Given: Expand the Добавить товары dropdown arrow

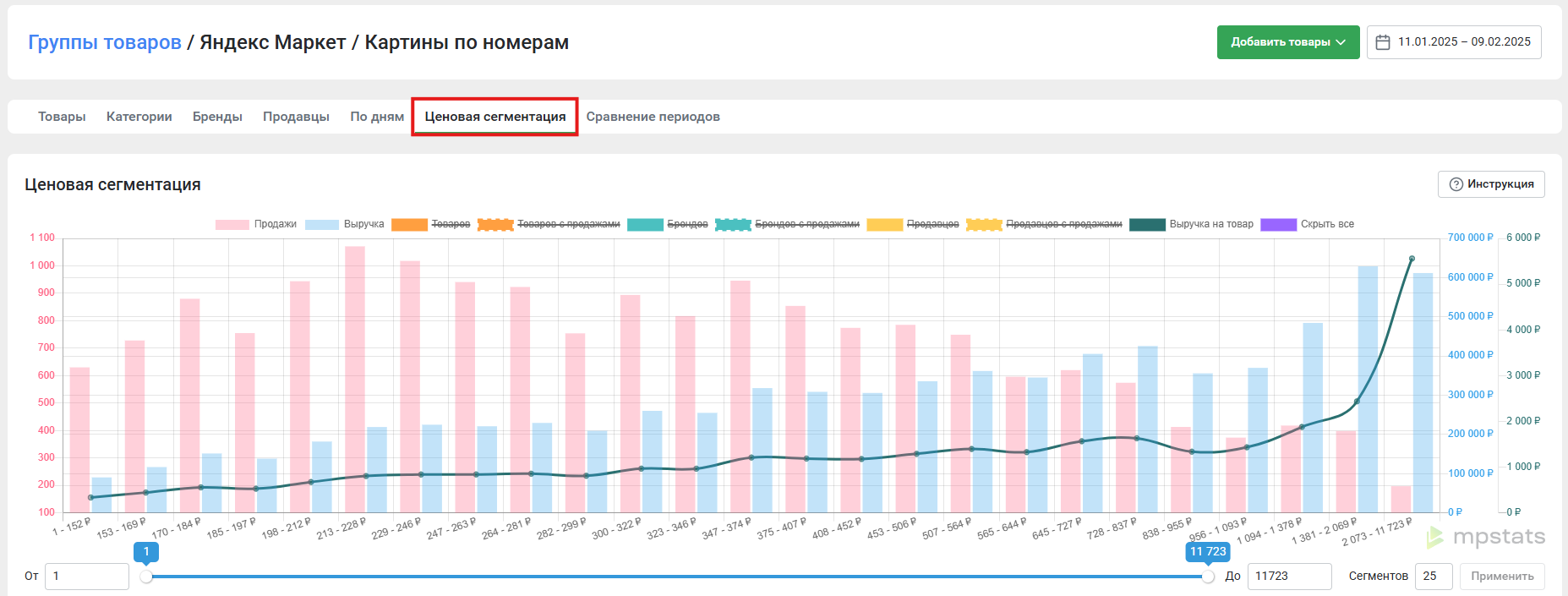Looking at the screenshot, I should click(1341, 42).
